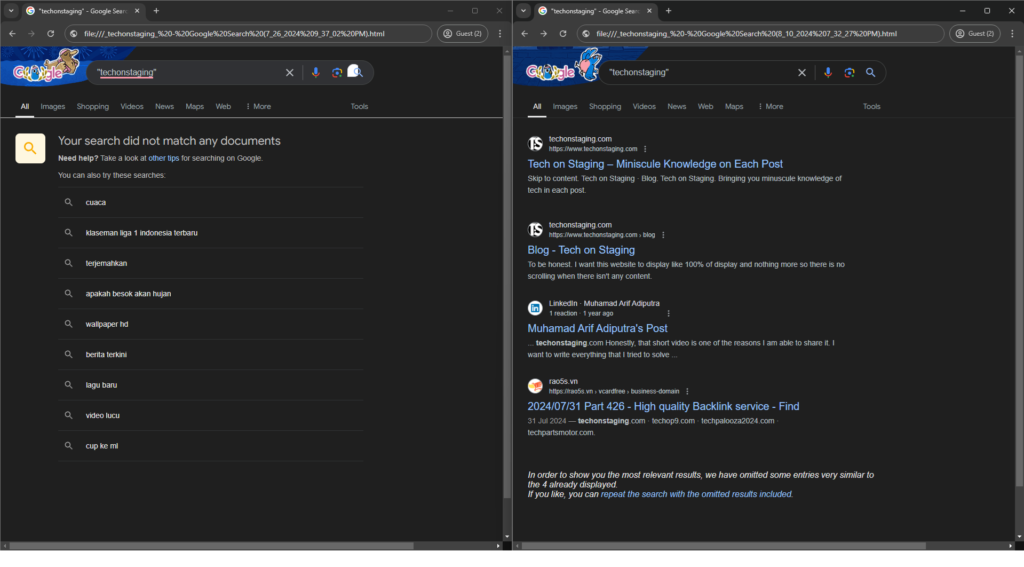The width and height of the screenshot is (1024, 567).
Task: Open tab search chevron in right window
Action: pyautogui.click(x=522, y=11)
